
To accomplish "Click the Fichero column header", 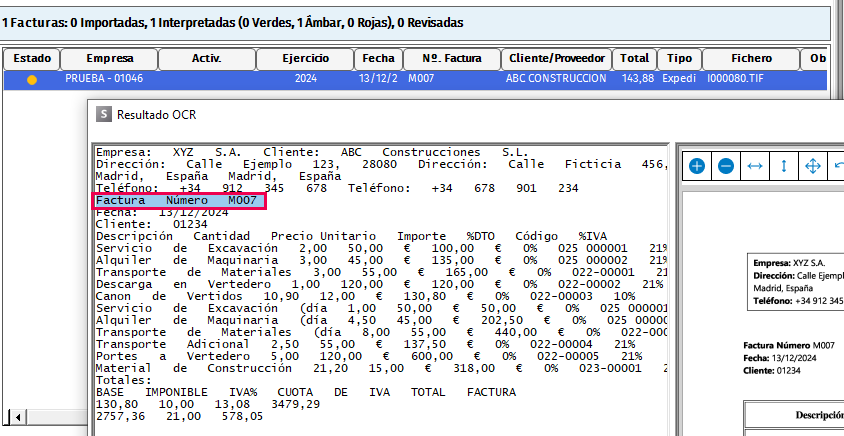I will pyautogui.click(x=751, y=59).
